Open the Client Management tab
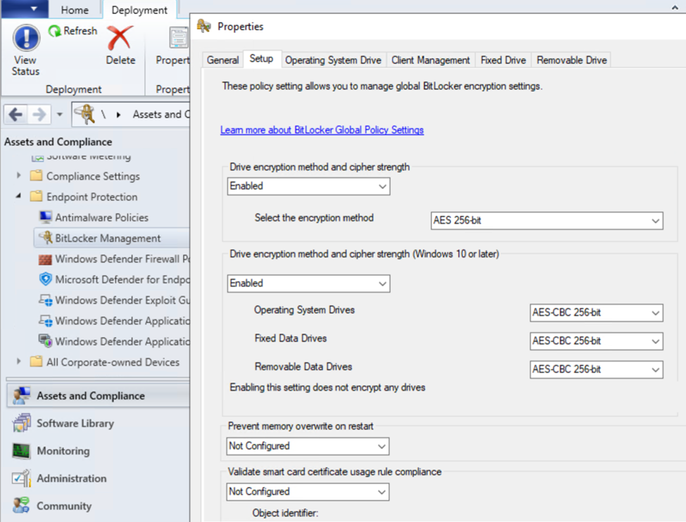This screenshot has height=522, width=686. pos(430,60)
